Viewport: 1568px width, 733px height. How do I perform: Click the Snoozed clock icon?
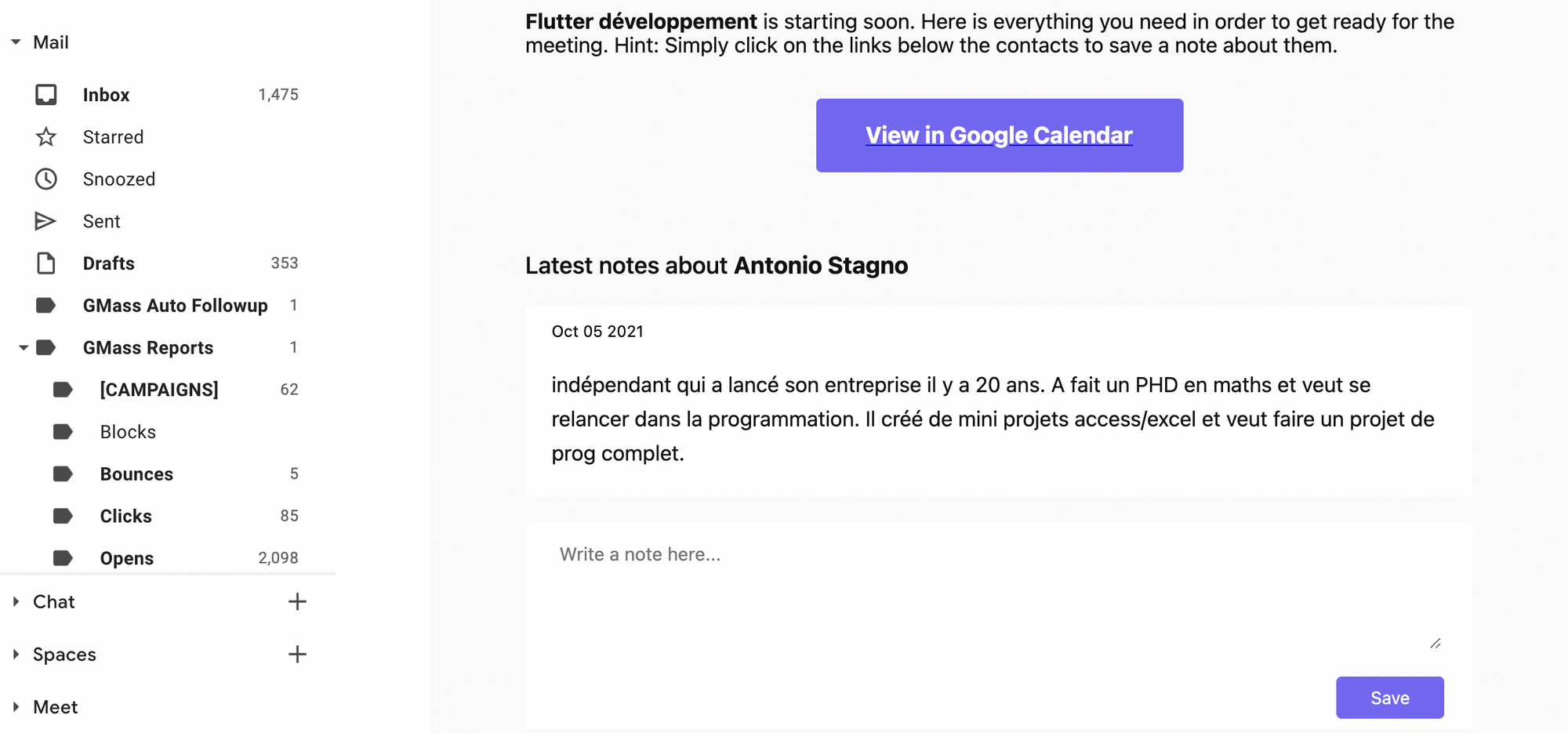pyautogui.click(x=46, y=180)
